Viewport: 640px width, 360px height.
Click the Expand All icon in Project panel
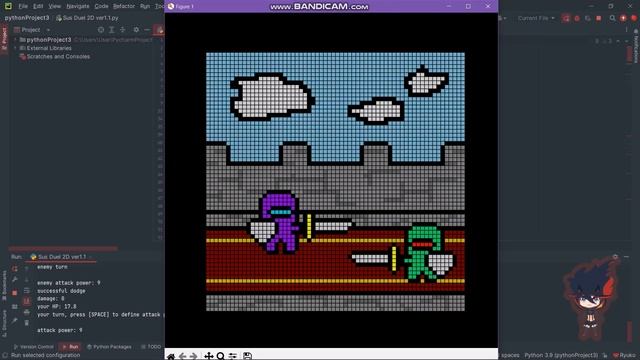111,30
